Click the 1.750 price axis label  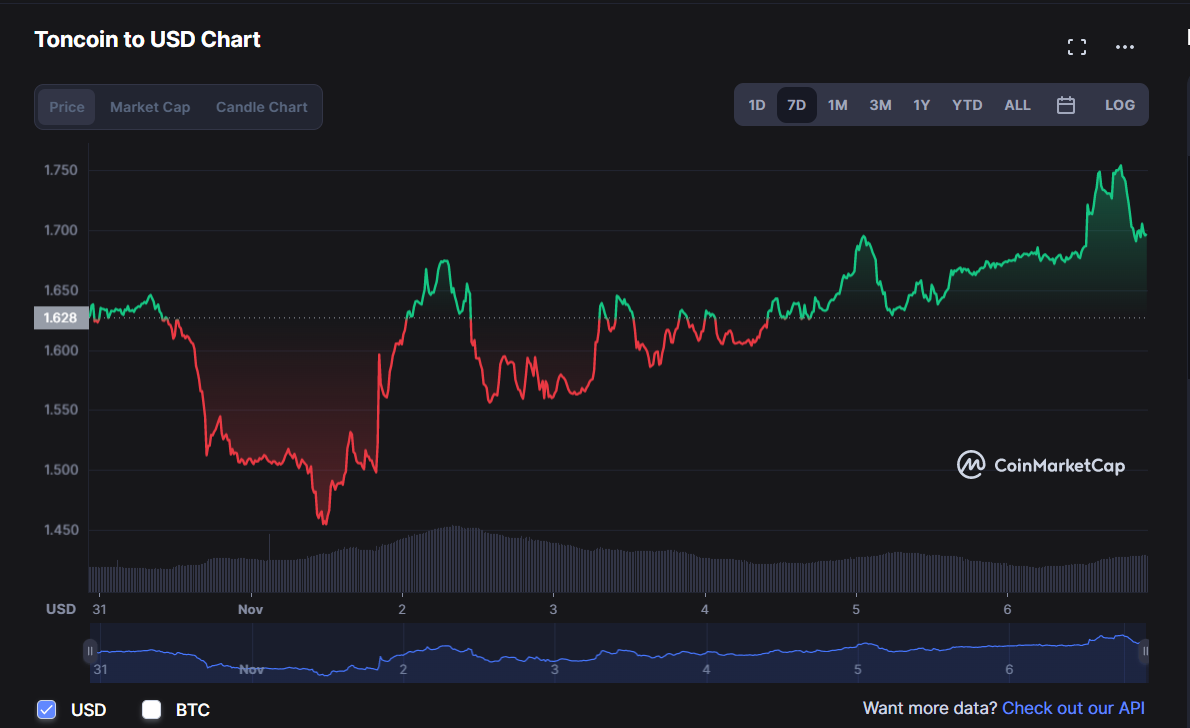[61, 170]
